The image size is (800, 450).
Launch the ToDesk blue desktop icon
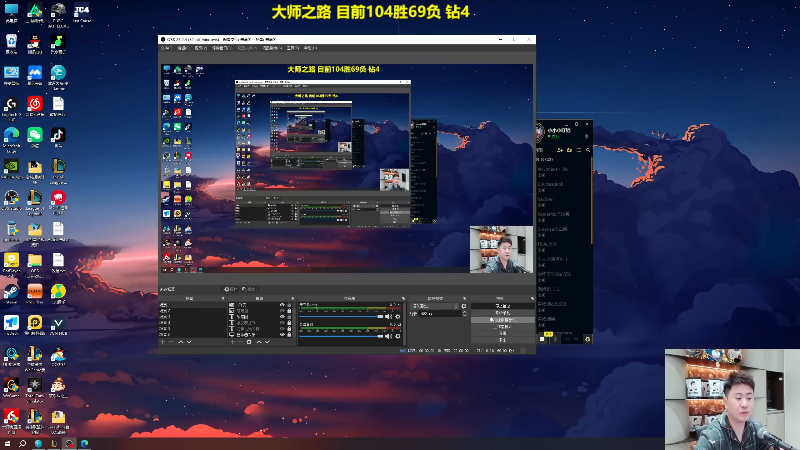11,322
